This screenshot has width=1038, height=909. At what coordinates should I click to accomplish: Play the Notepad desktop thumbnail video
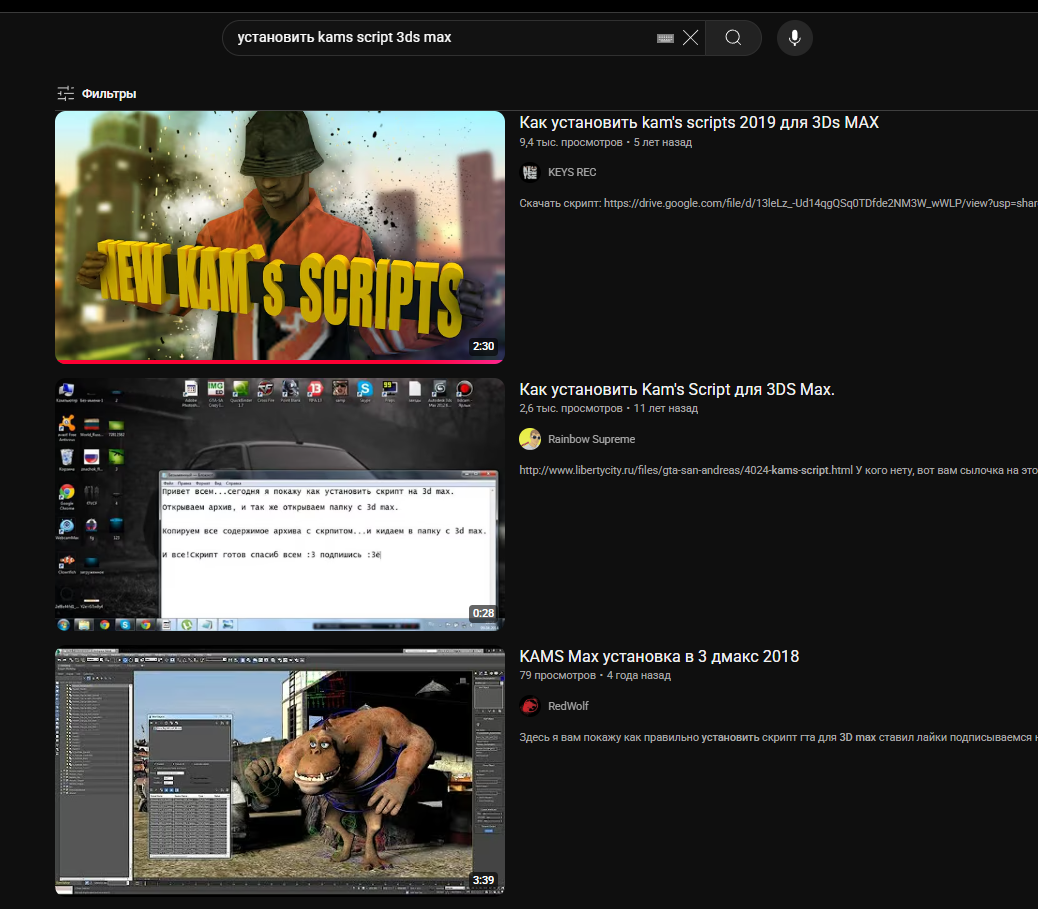pos(280,505)
